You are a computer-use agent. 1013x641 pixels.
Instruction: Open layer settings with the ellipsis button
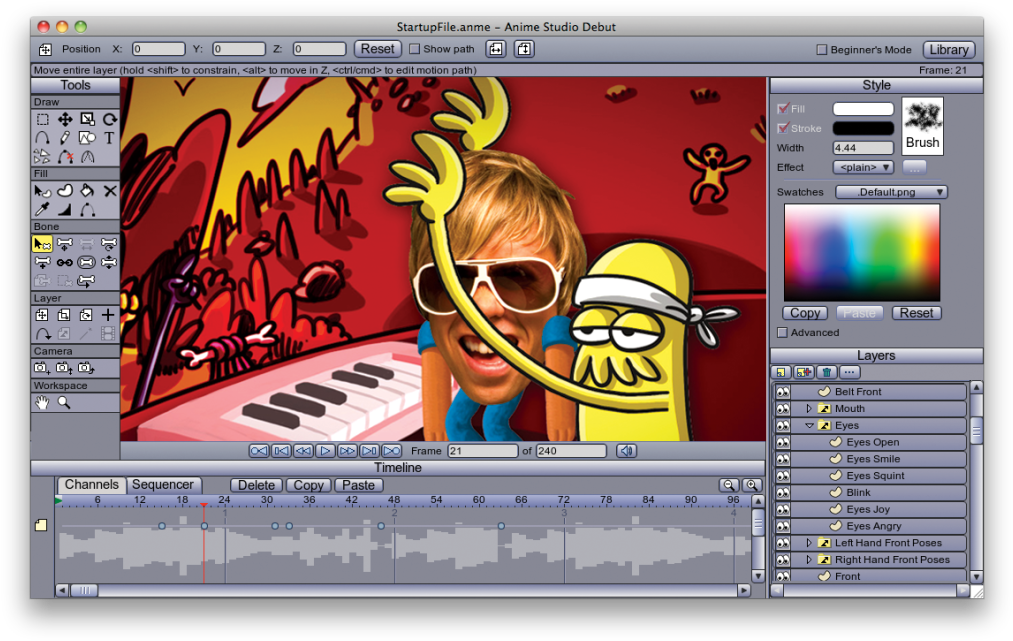tap(849, 372)
